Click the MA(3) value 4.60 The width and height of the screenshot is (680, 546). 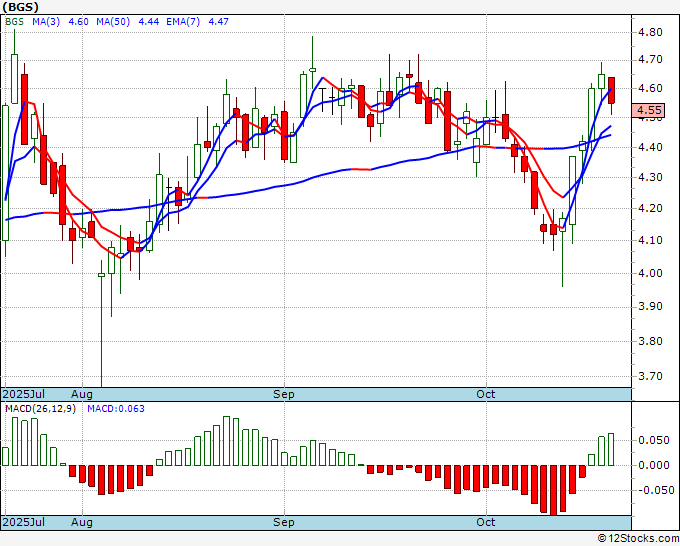[x=78, y=21]
